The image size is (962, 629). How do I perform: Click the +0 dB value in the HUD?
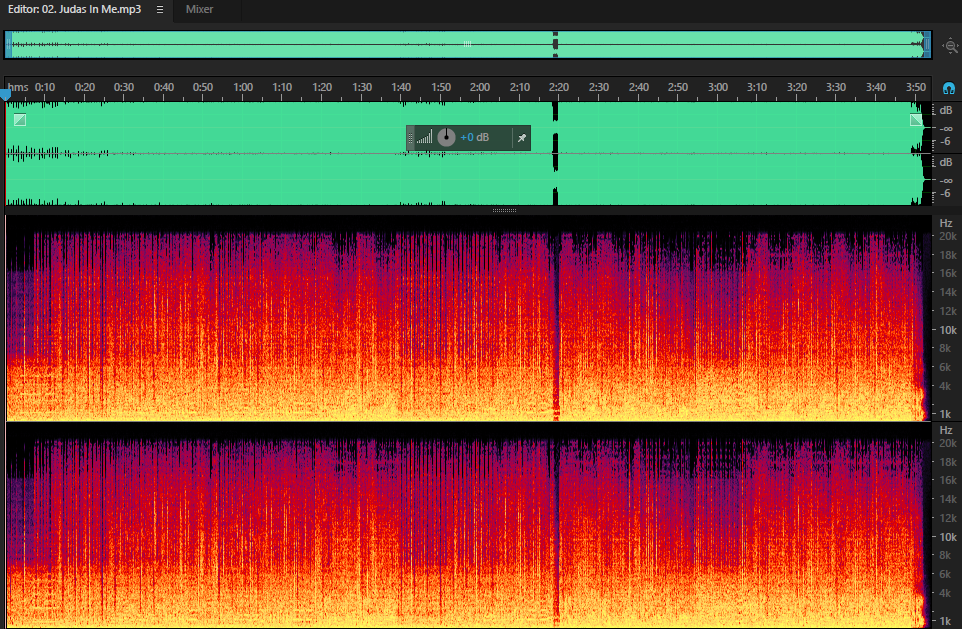[x=475, y=137]
